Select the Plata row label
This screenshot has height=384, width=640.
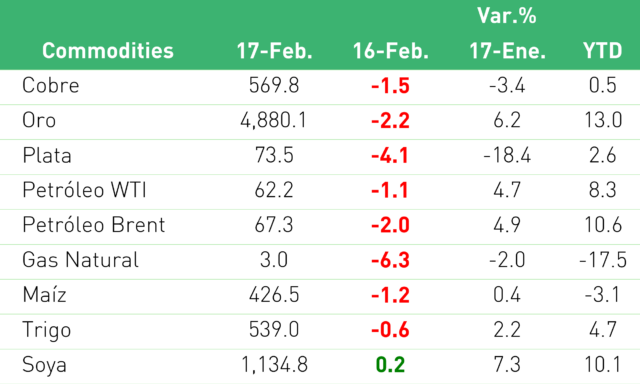[x=47, y=155]
